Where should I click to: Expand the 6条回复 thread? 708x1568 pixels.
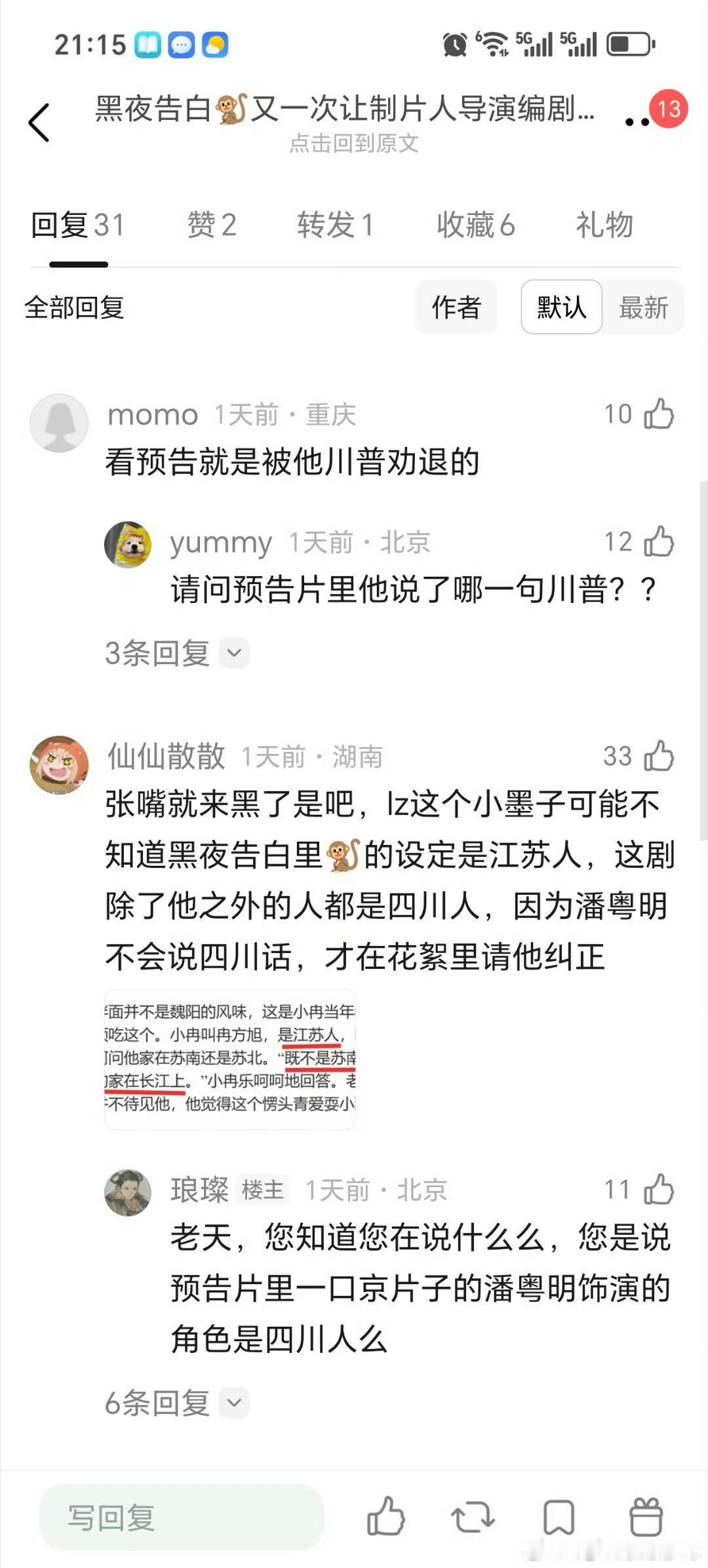pos(177,1403)
